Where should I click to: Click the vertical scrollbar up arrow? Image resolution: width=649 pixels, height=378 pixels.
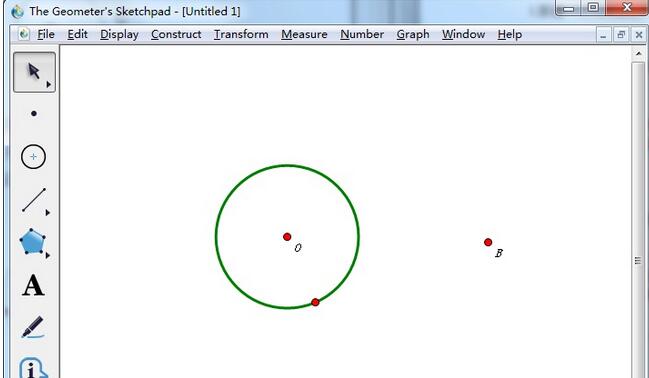(x=638, y=53)
